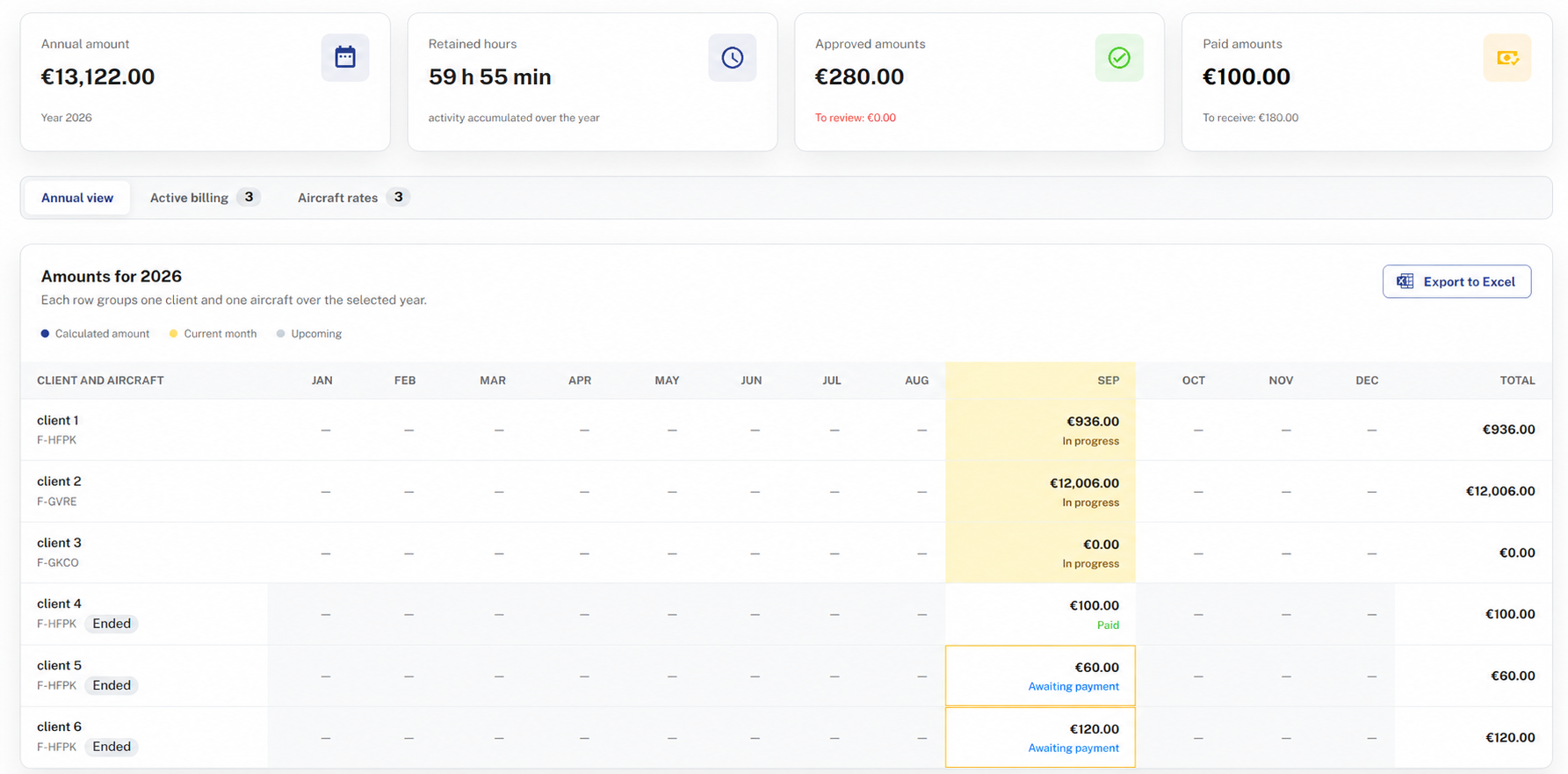Click the To review: €0.00 text
Image resolution: width=1568 pixels, height=774 pixels.
pos(856,118)
